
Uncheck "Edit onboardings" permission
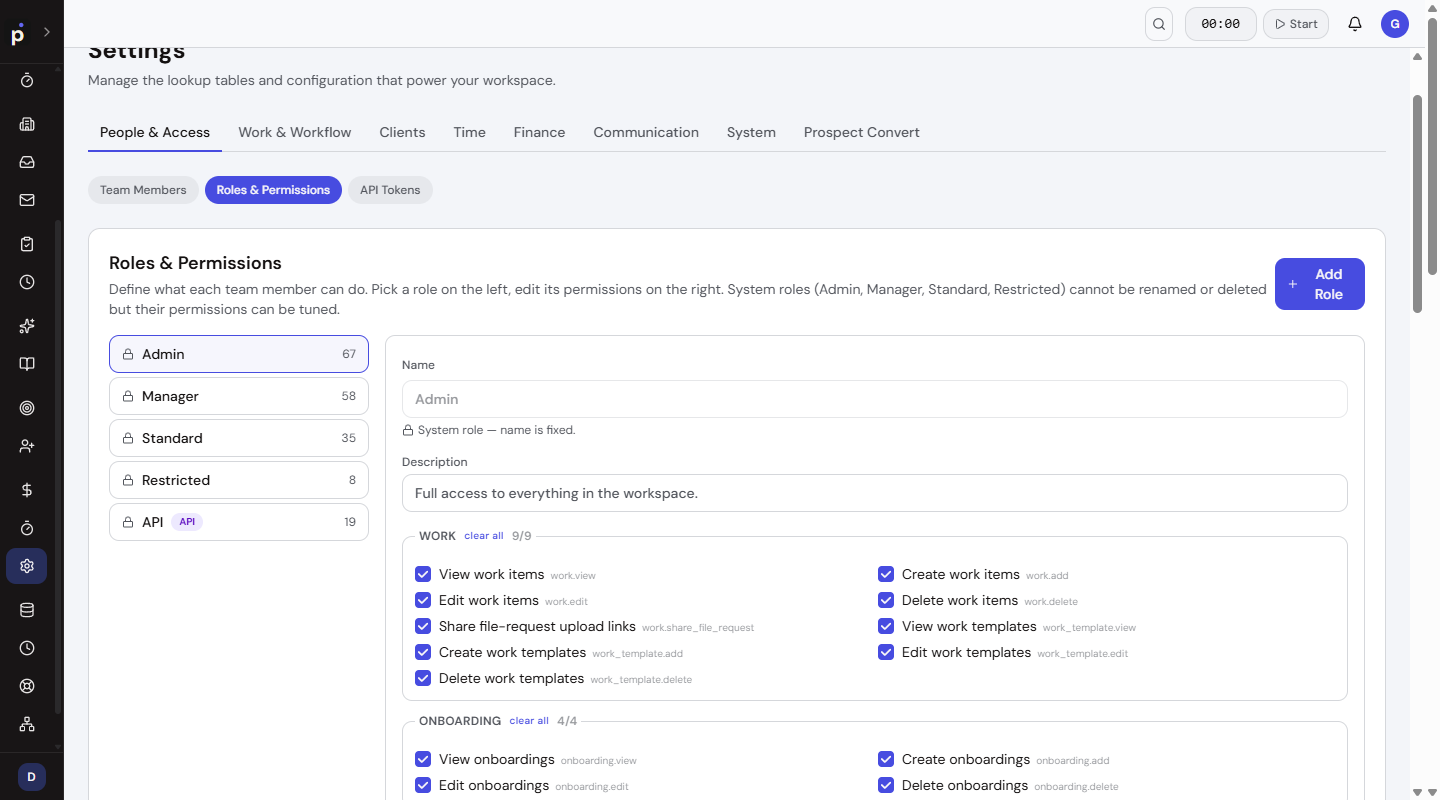pyautogui.click(x=423, y=785)
